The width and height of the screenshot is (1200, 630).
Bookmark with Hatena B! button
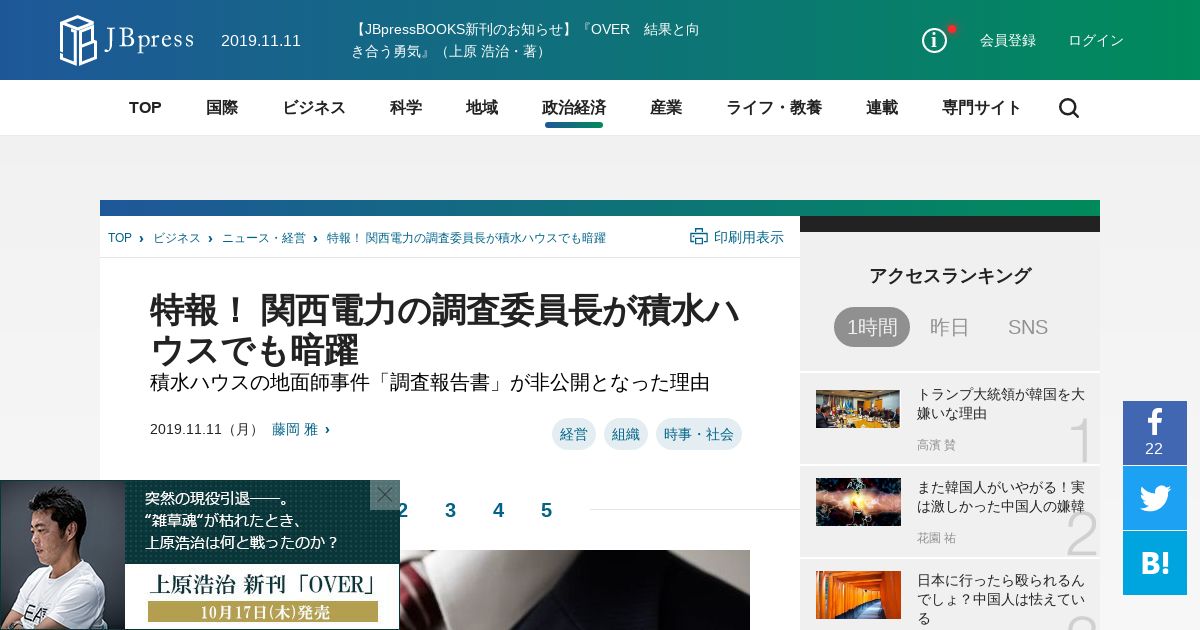(x=1155, y=563)
